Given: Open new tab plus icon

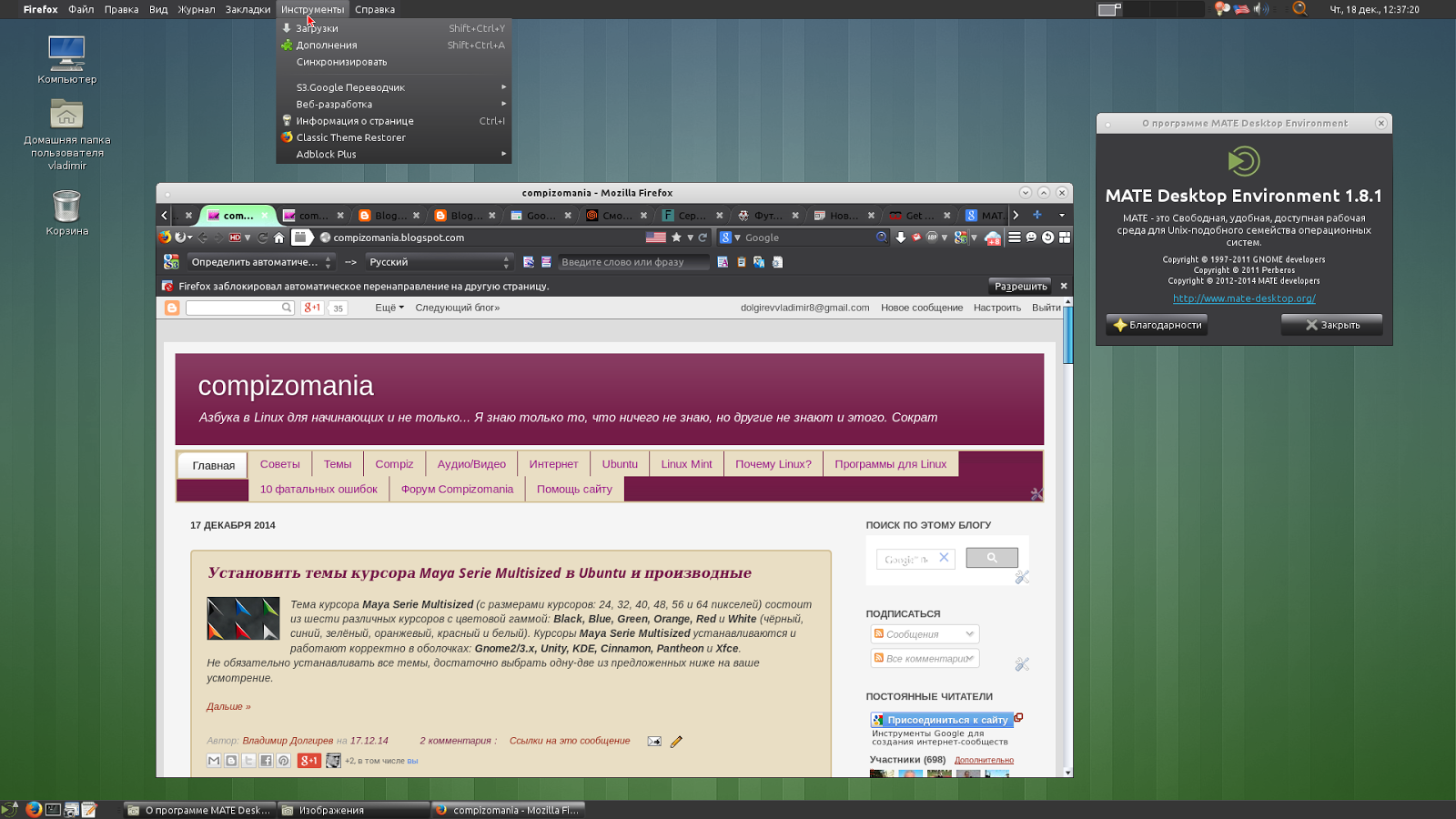Looking at the screenshot, I should click(x=1036, y=215).
